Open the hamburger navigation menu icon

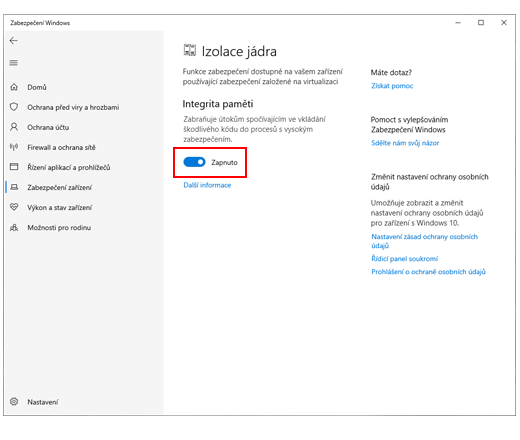(x=14, y=63)
